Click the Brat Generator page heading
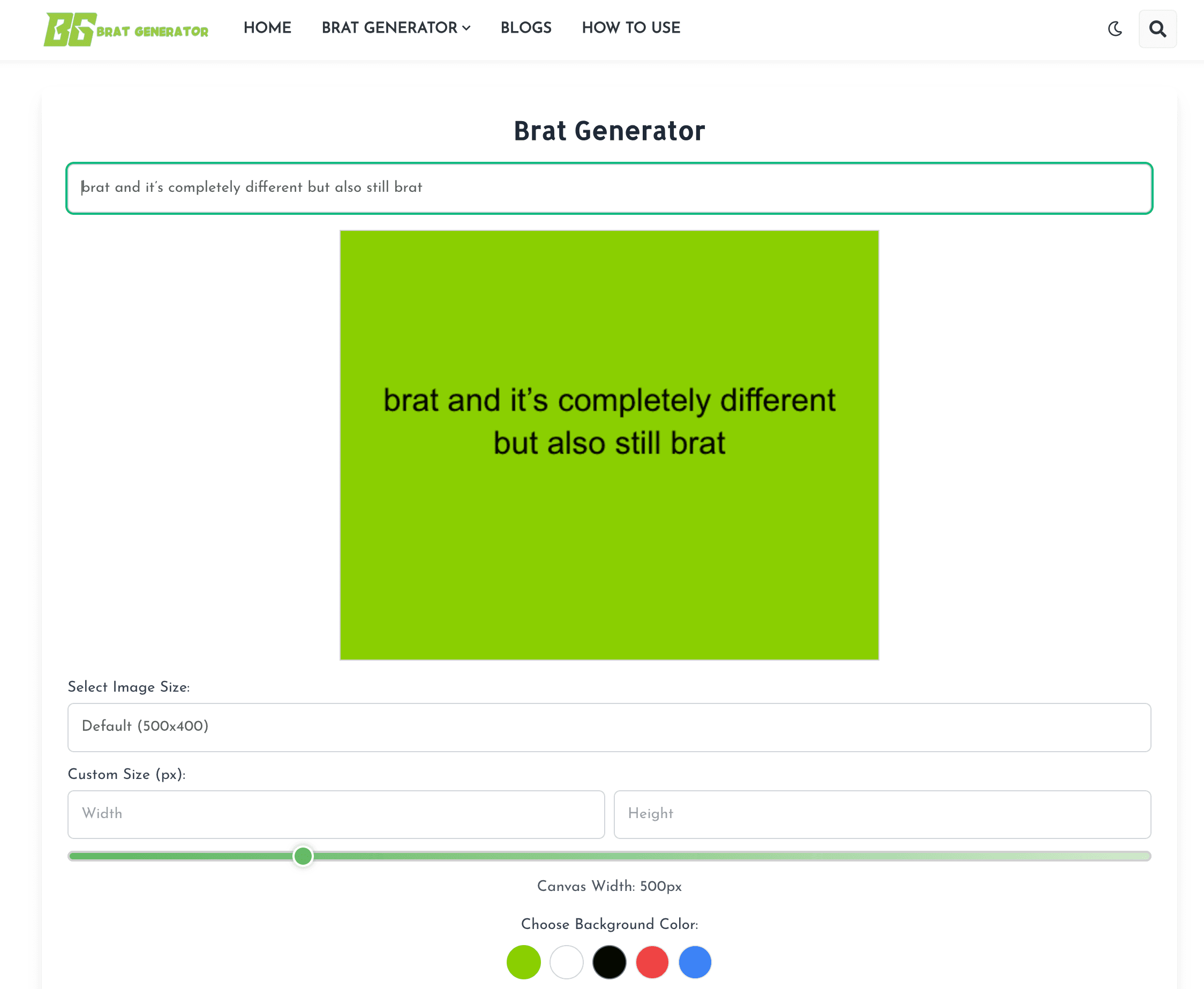Image resolution: width=1204 pixels, height=989 pixels. point(609,131)
